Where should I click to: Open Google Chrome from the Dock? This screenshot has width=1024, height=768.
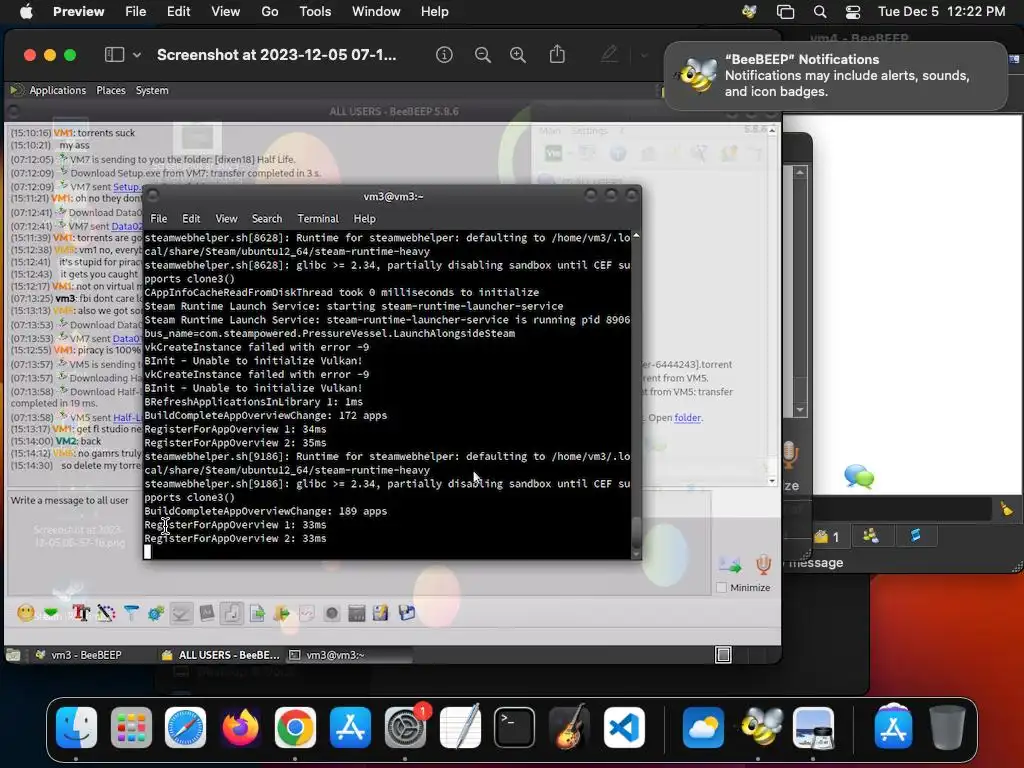(295, 728)
